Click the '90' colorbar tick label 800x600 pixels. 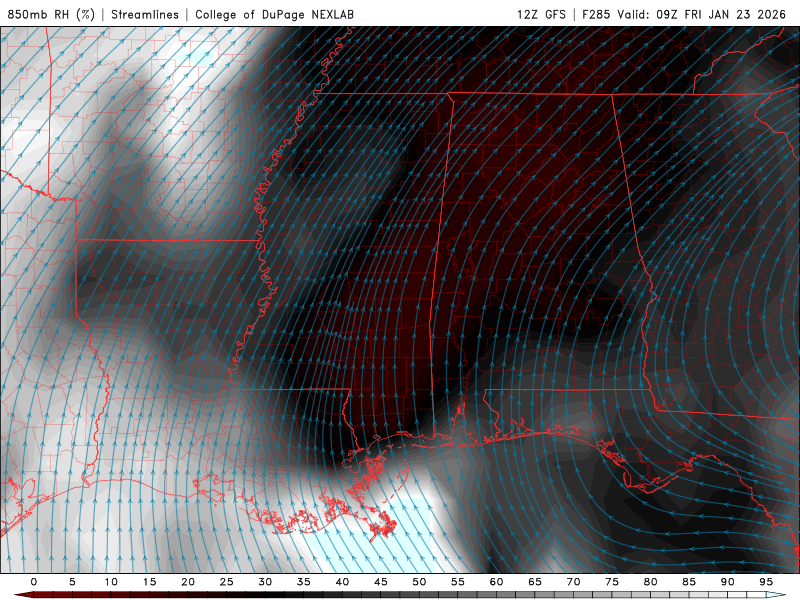tap(728, 582)
